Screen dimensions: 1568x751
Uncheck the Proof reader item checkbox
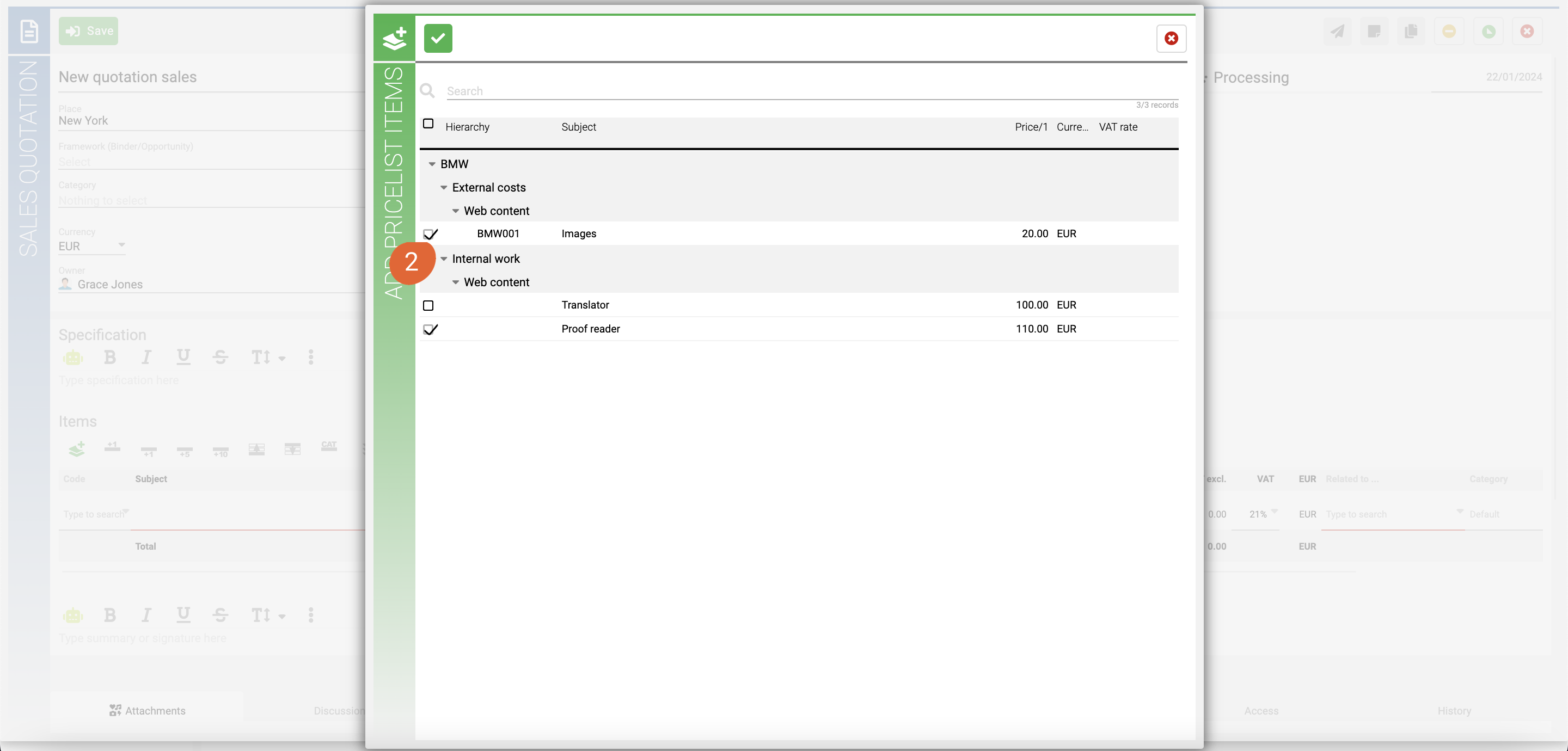point(429,329)
